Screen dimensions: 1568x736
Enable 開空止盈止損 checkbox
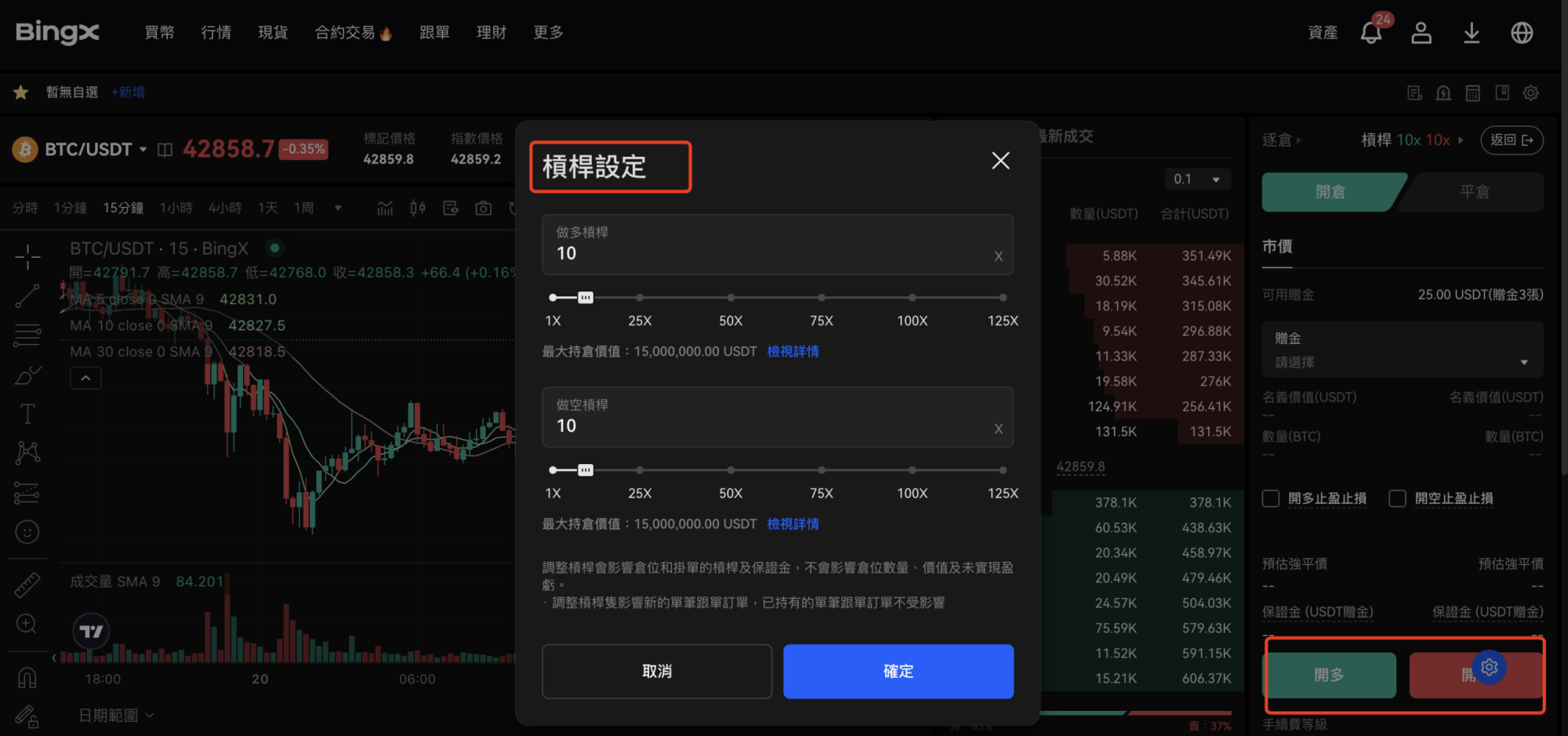coord(1396,499)
